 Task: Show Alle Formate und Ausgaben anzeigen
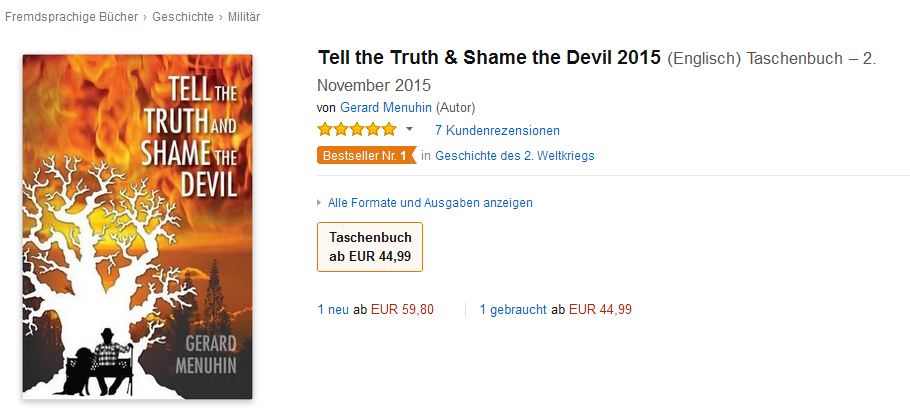point(430,203)
